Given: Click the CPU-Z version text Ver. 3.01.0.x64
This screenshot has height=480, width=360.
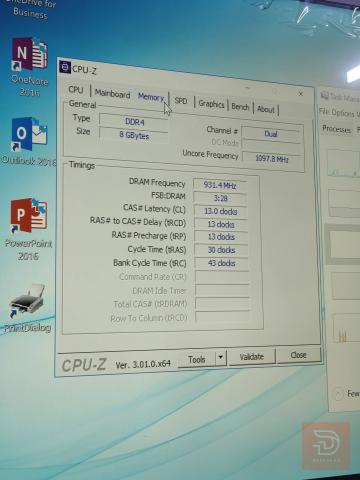Looking at the screenshot, I should (143, 364).
